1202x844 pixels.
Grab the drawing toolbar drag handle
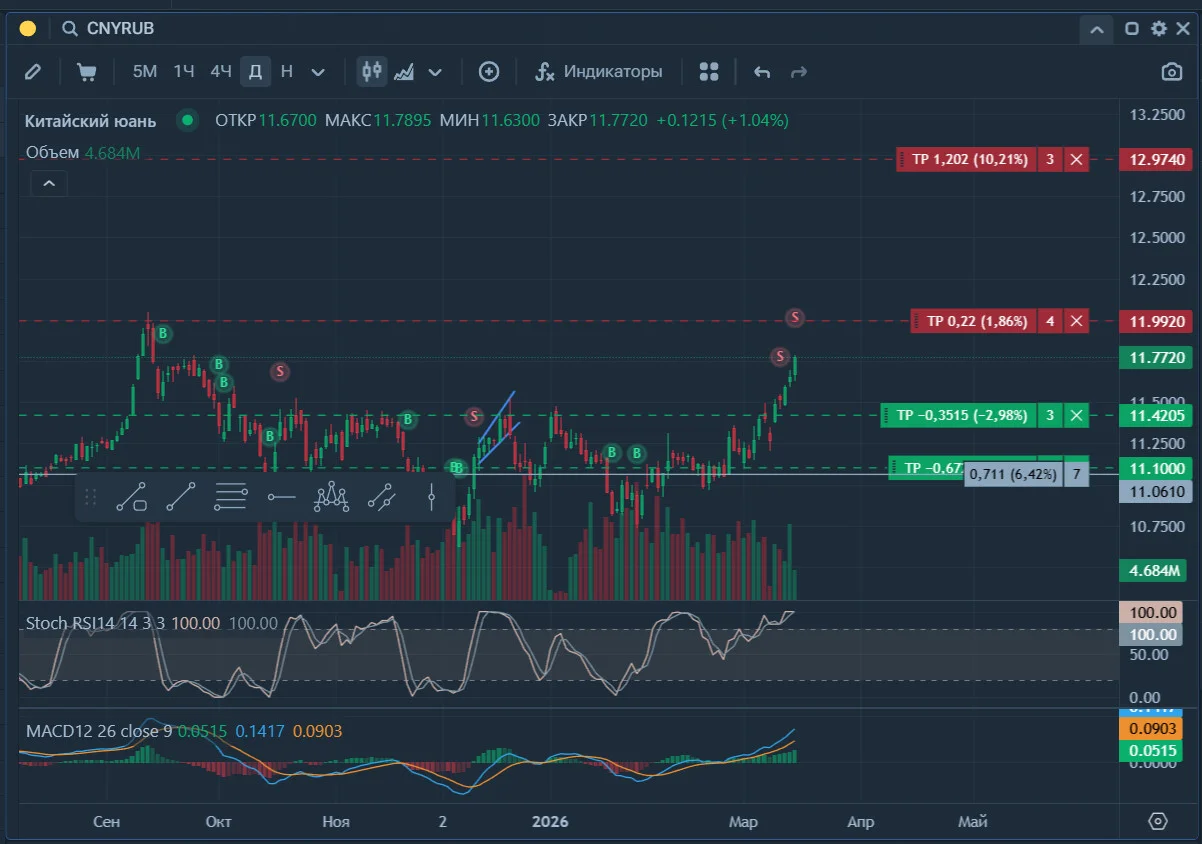pyautogui.click(x=90, y=496)
